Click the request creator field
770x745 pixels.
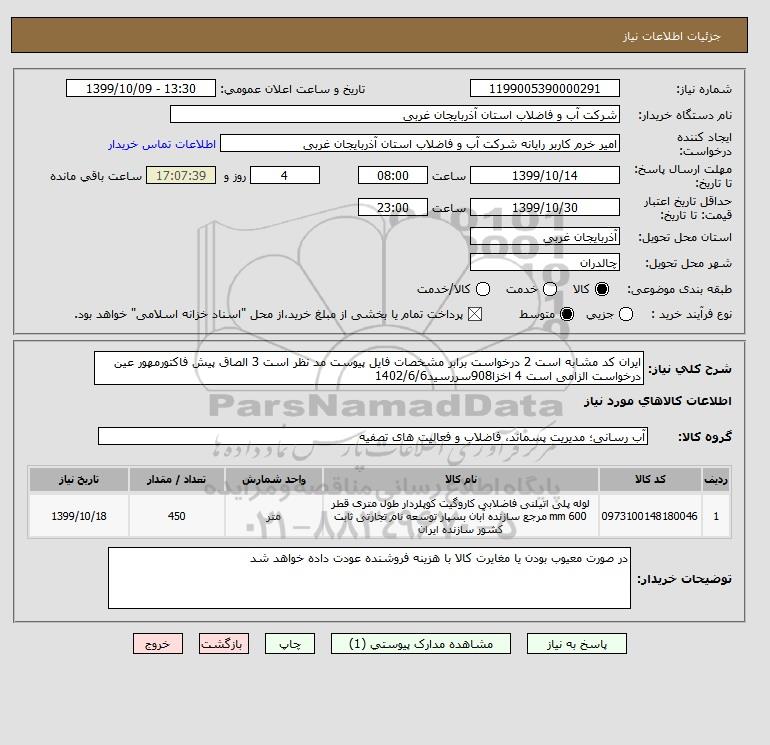pos(420,144)
